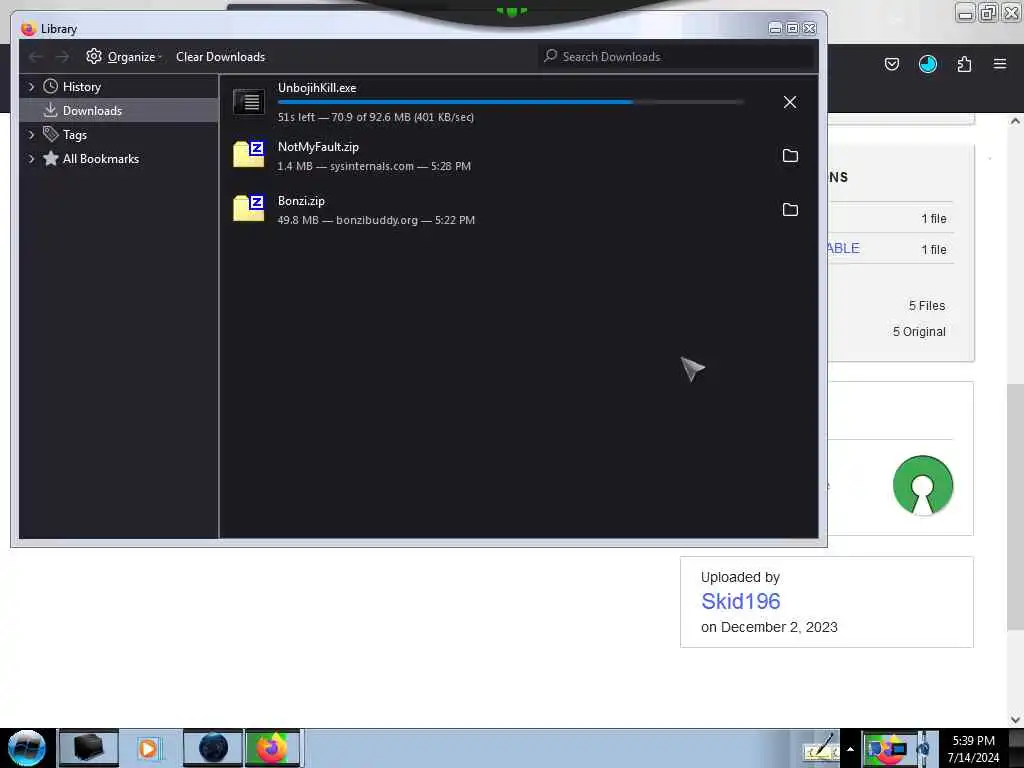1024x768 pixels.
Task: Select the NotMyFault.zip file name
Action: (318, 147)
